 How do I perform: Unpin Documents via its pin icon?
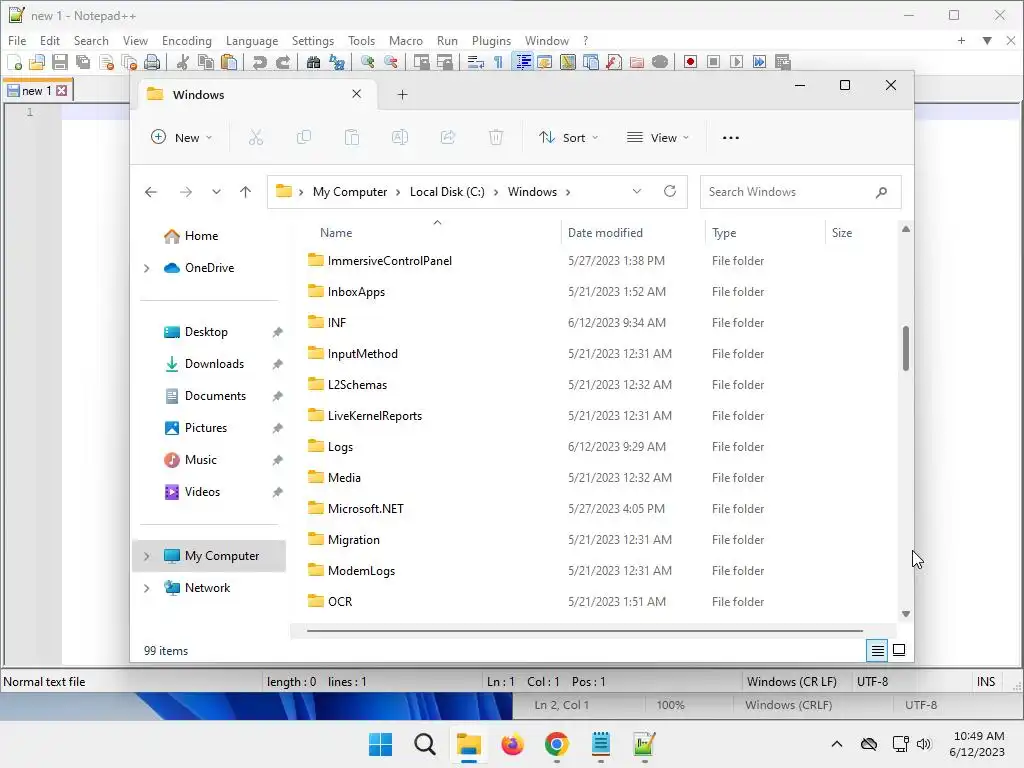point(278,396)
